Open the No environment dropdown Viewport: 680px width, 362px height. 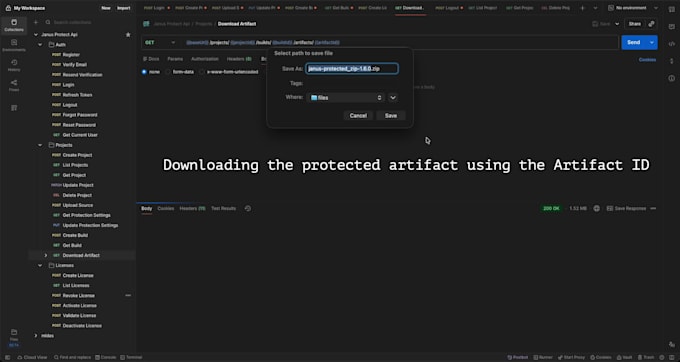click(x=633, y=8)
